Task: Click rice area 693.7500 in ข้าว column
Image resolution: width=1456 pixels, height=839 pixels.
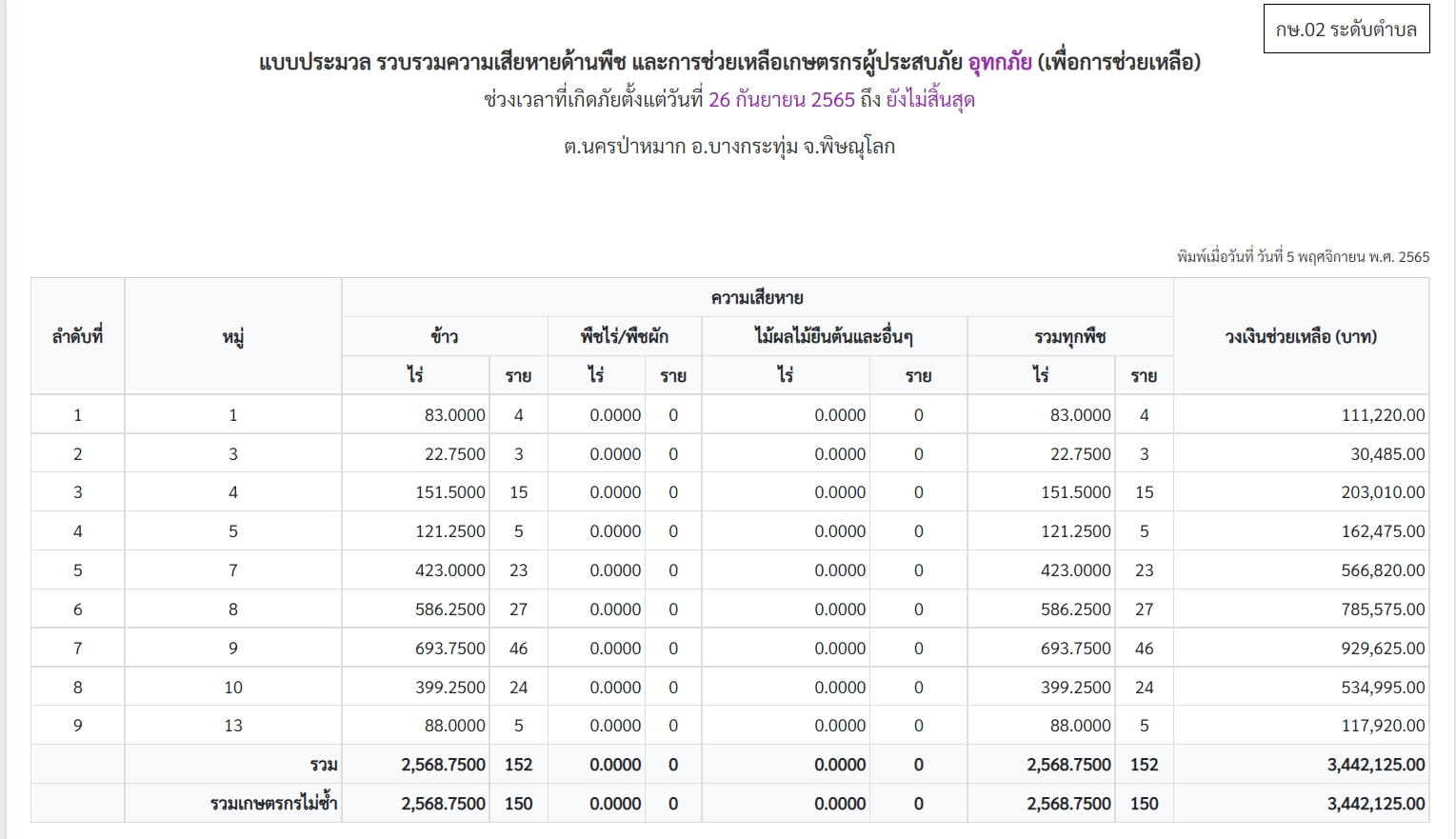Action: click(450, 649)
